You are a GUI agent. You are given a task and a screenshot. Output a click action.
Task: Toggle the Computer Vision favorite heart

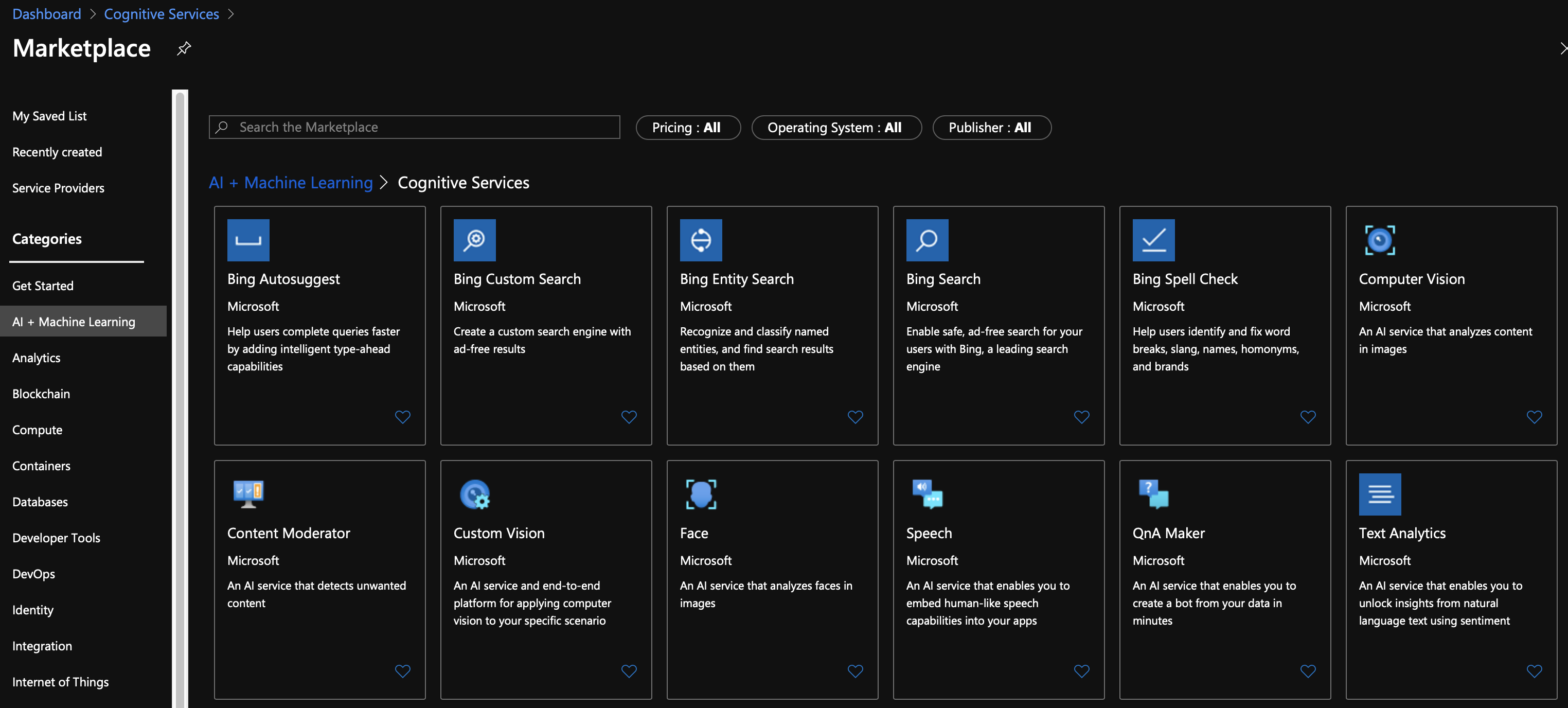(1535, 417)
